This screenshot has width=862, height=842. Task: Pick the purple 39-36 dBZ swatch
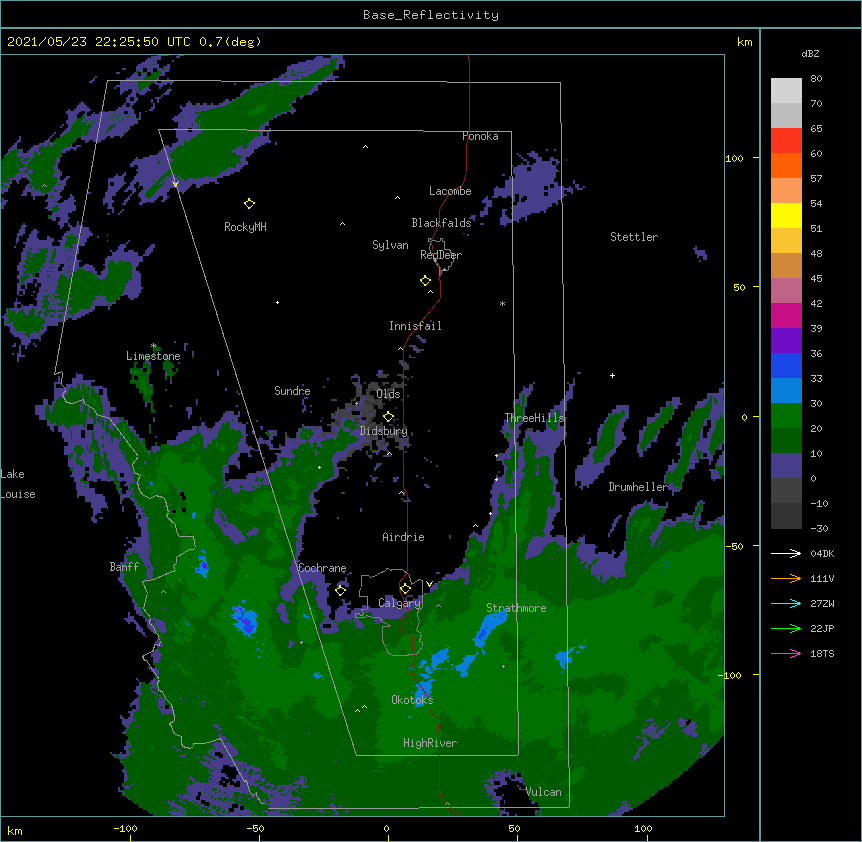[786, 341]
